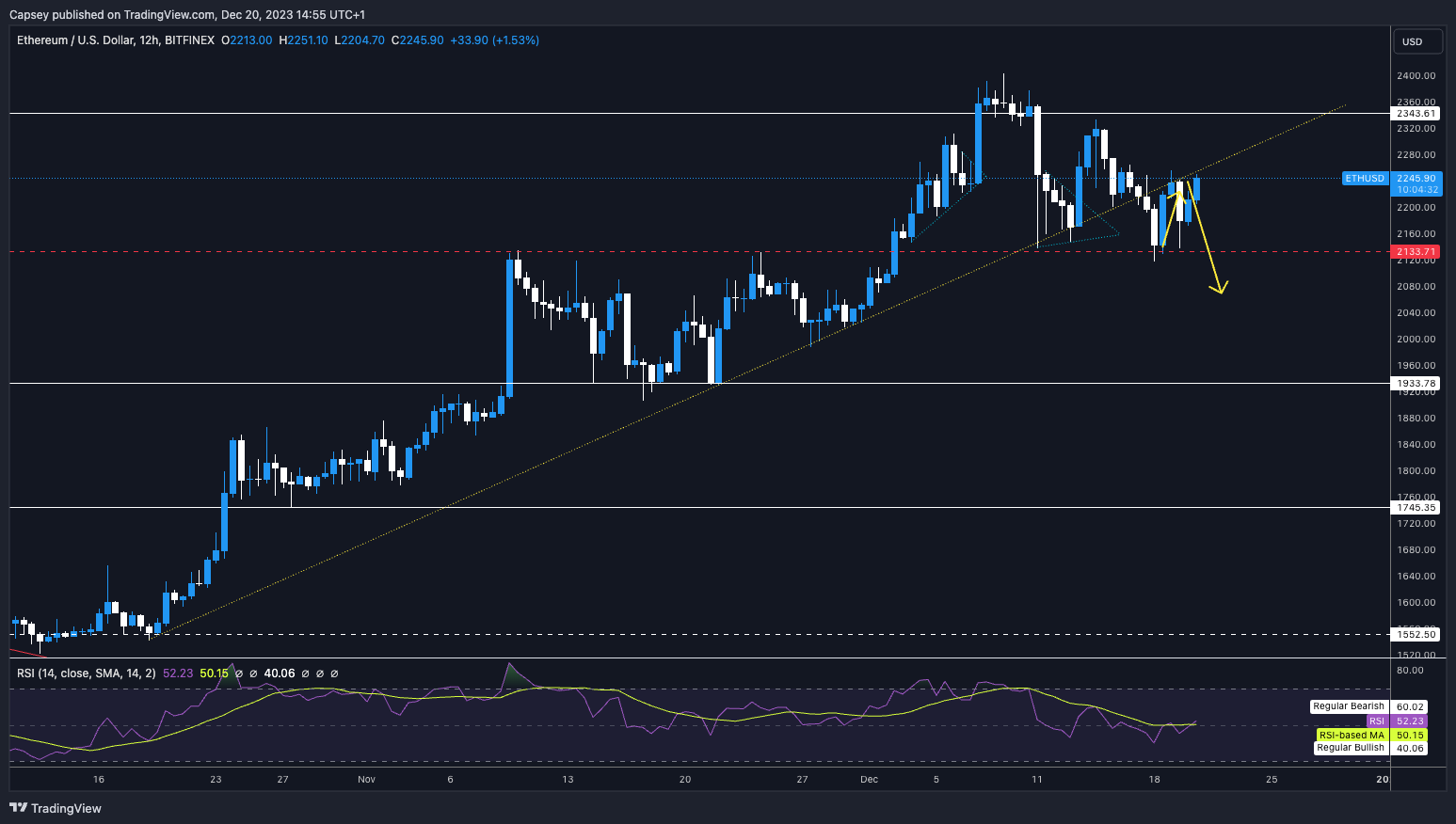The width and height of the screenshot is (1456, 824).
Task: Click date 23 on the time axis
Action: 216,779
